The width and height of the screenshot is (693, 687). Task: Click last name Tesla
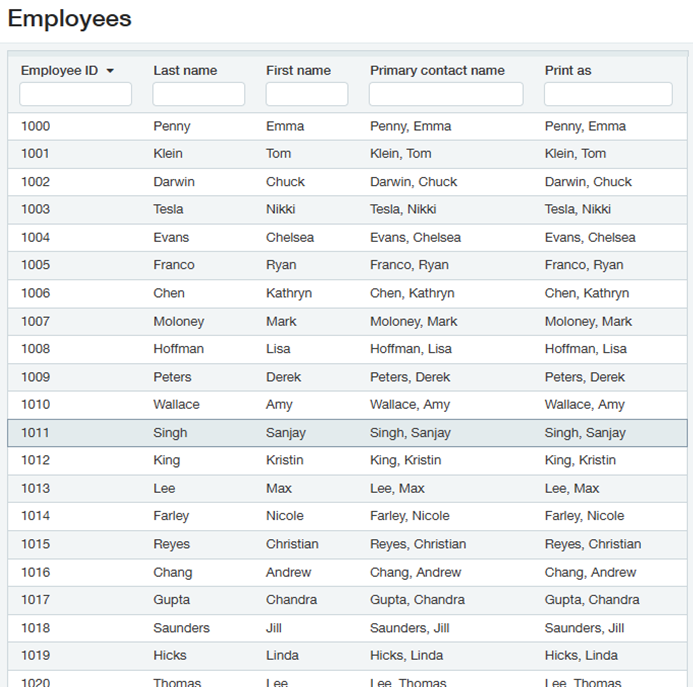(x=168, y=209)
